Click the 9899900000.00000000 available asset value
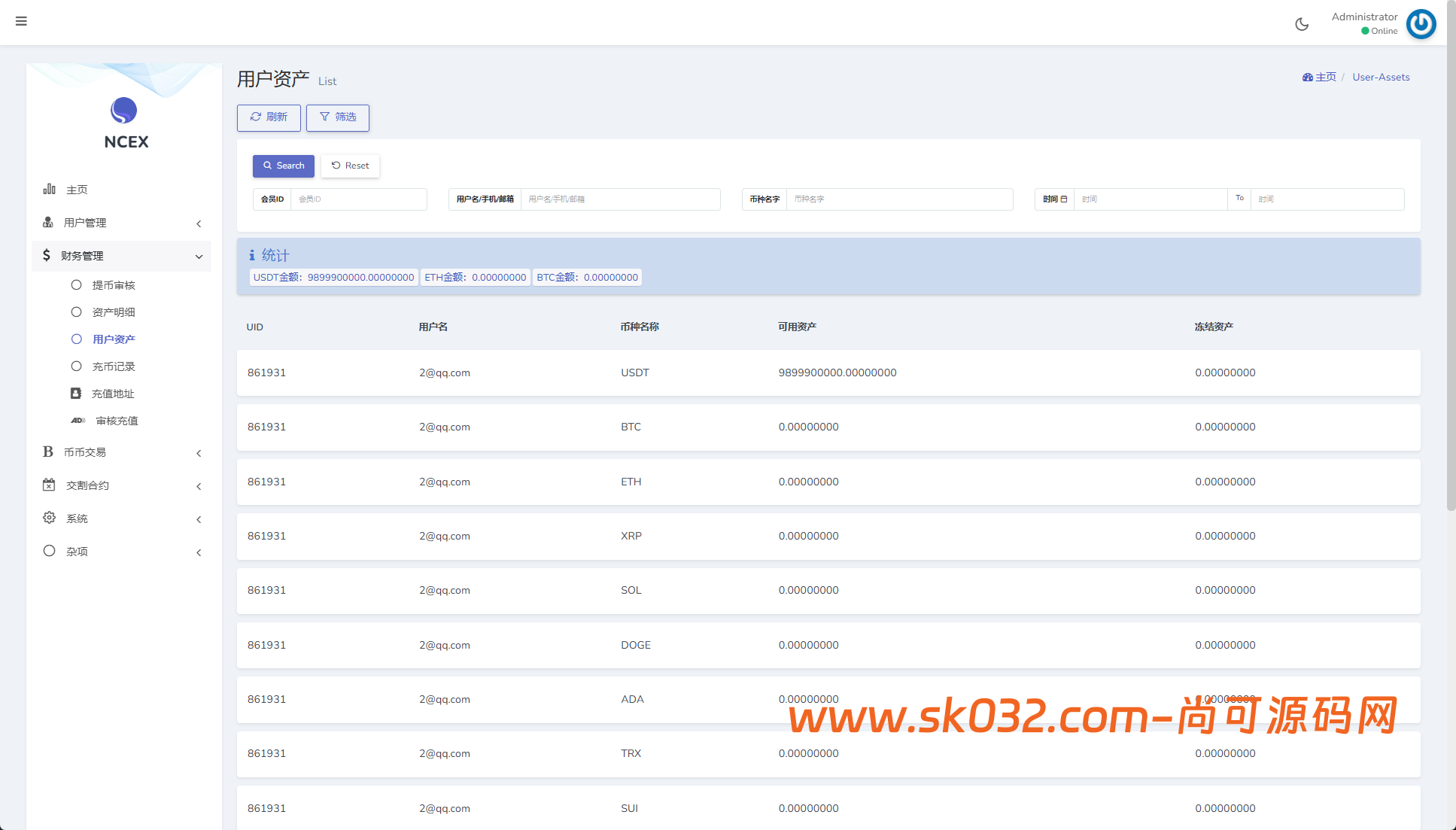Image resolution: width=1456 pixels, height=830 pixels. click(x=837, y=372)
